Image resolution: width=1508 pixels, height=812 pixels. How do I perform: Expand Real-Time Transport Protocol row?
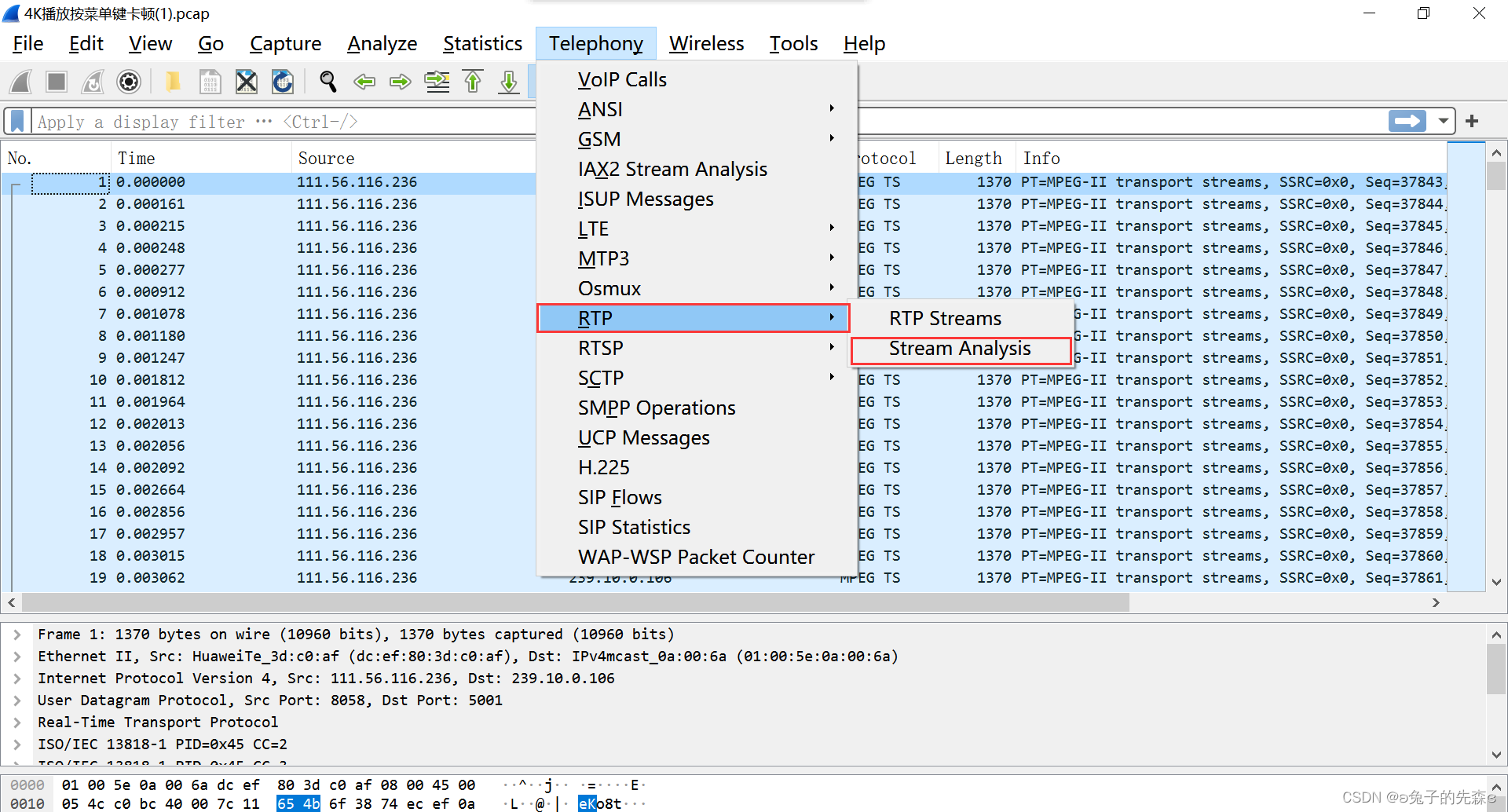pos(17,722)
